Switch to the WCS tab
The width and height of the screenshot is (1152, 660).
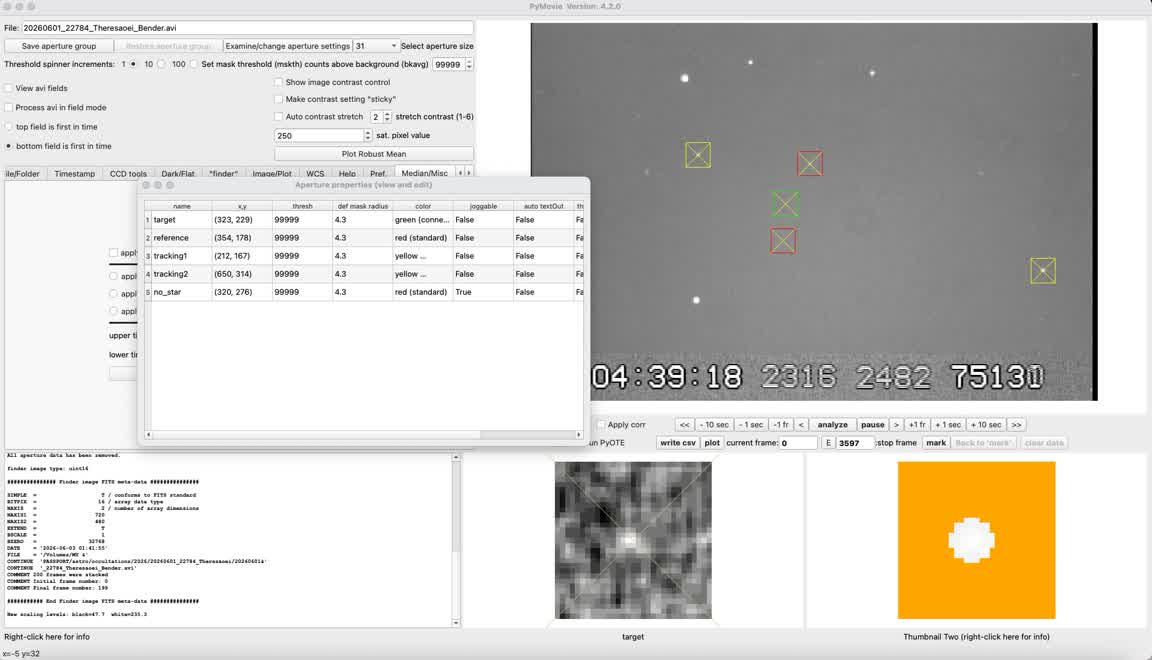pyautogui.click(x=315, y=173)
